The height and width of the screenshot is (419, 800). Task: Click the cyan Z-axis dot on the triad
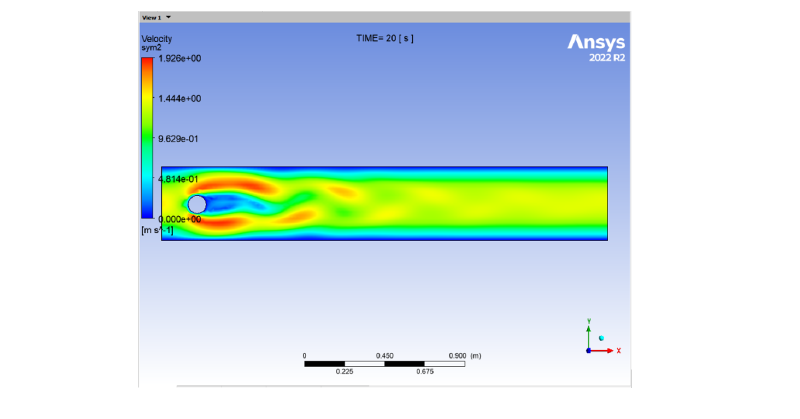[x=601, y=338]
